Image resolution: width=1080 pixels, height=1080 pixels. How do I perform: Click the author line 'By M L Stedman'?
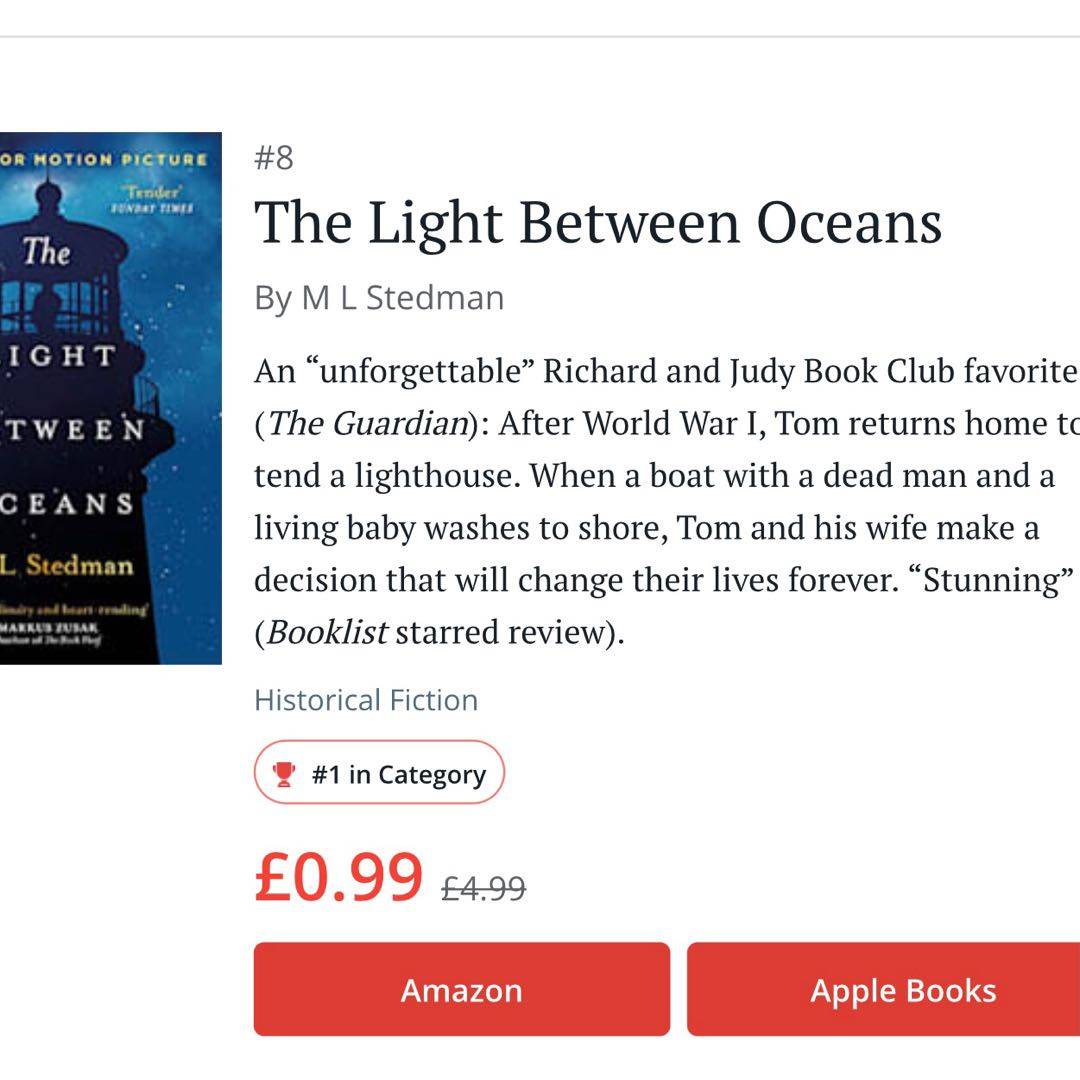click(x=379, y=298)
